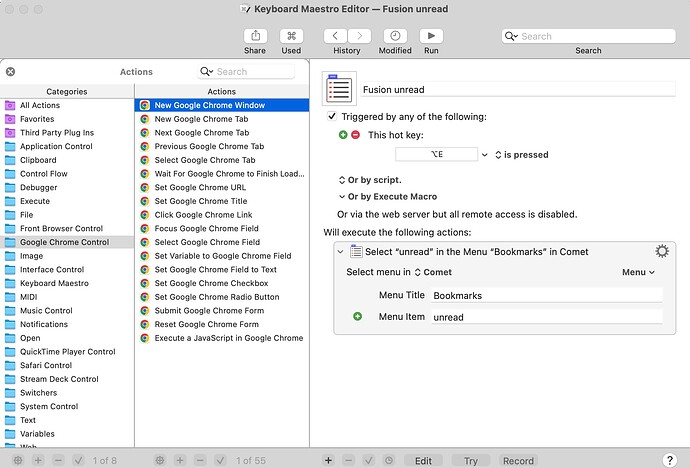Click the Record button in bottom bar
This screenshot has height=468, width=690.
pos(518,461)
